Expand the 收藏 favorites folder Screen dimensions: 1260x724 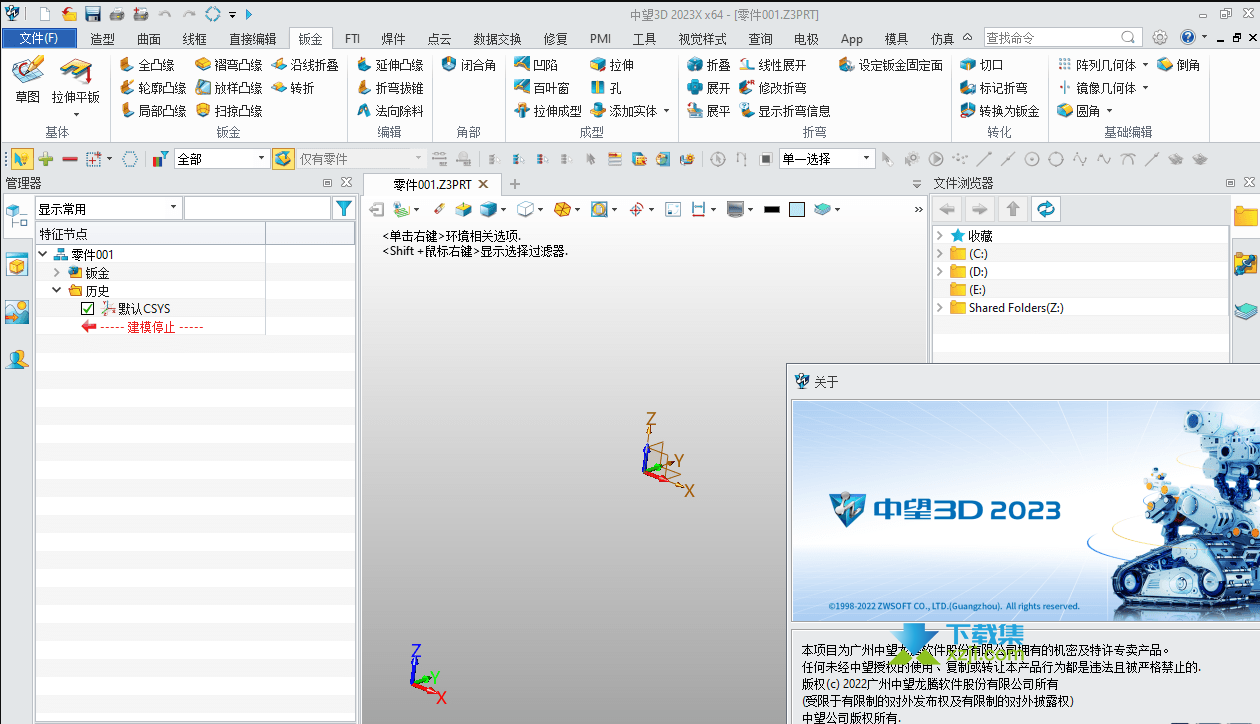939,236
